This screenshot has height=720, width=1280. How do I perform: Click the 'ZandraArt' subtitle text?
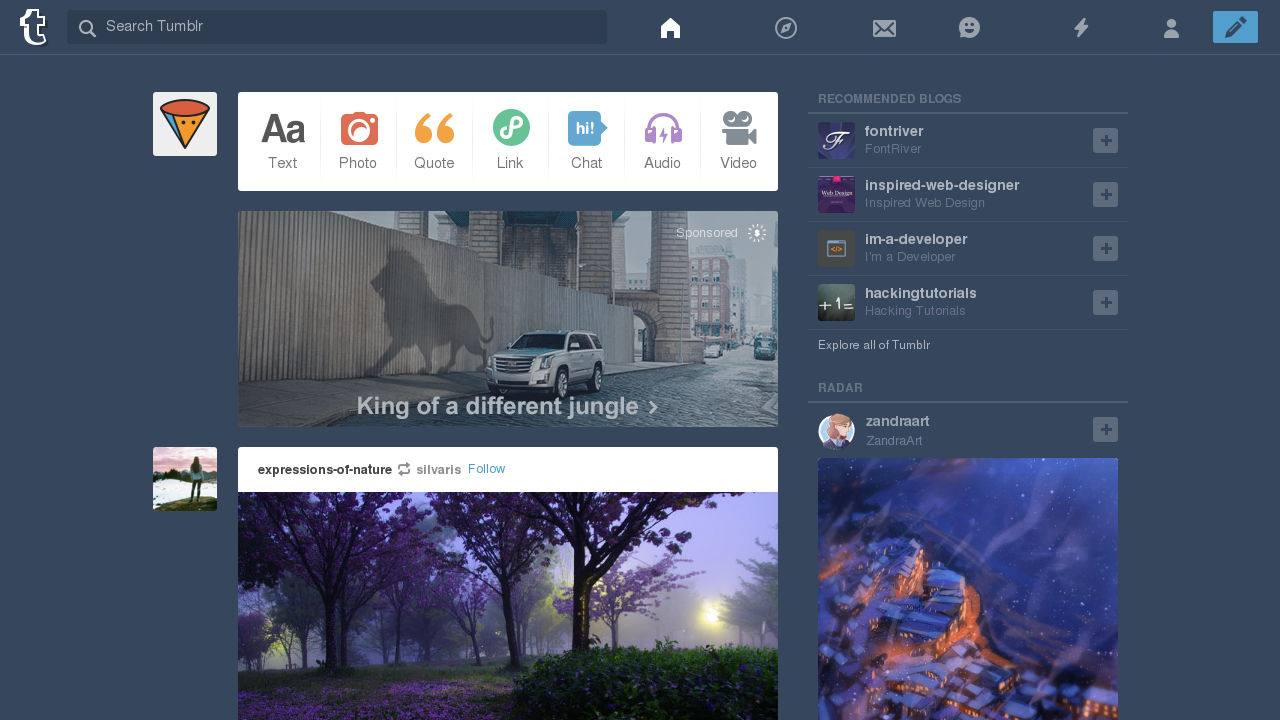click(894, 440)
